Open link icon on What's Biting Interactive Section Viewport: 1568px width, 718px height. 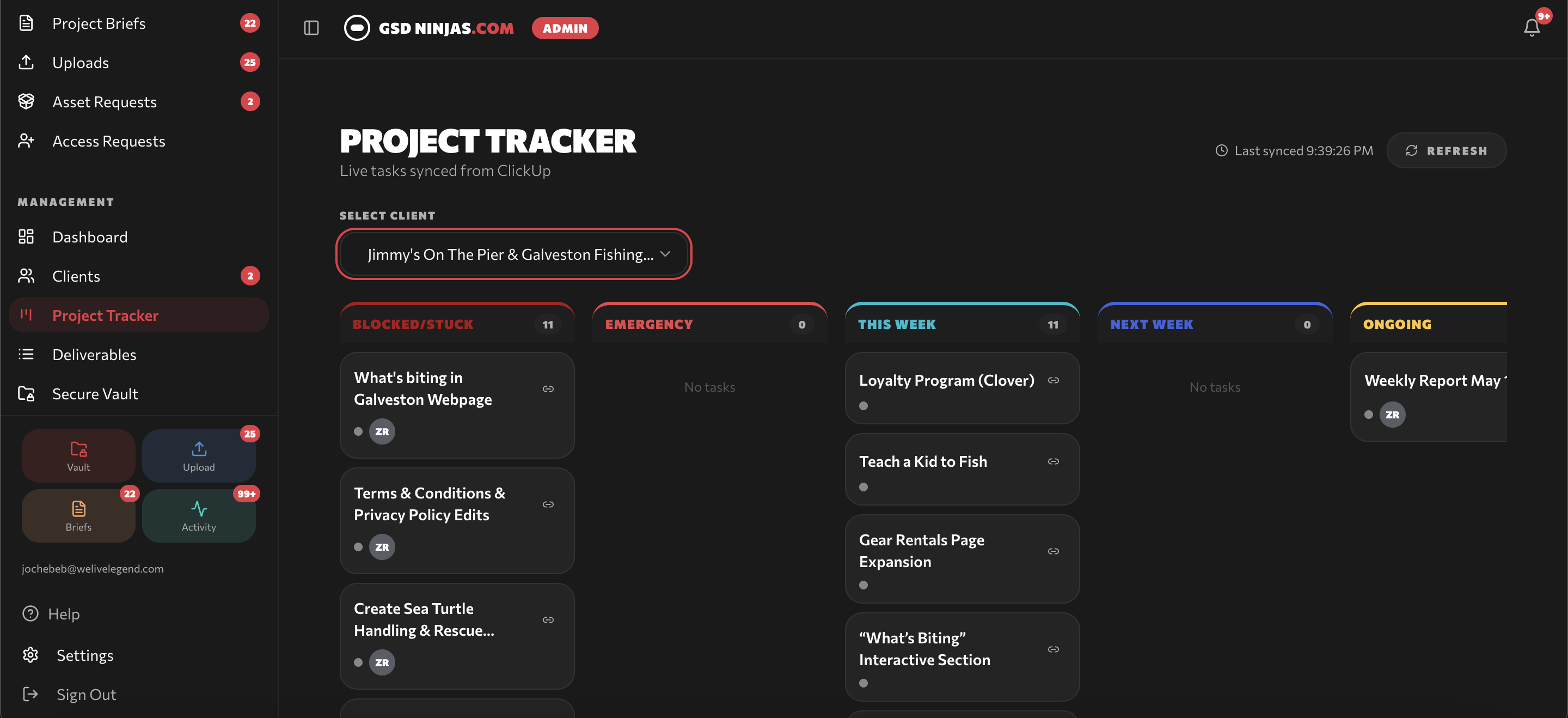(x=1053, y=649)
